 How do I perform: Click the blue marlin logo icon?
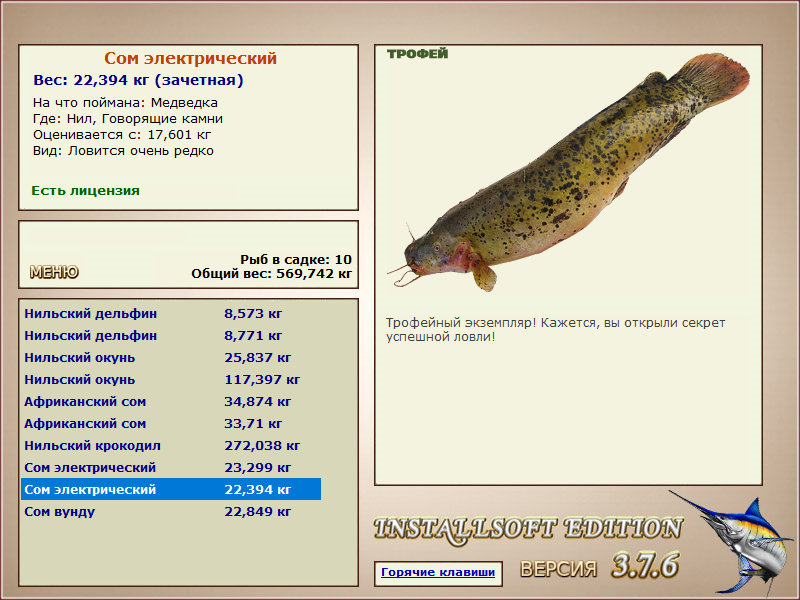tap(734, 542)
